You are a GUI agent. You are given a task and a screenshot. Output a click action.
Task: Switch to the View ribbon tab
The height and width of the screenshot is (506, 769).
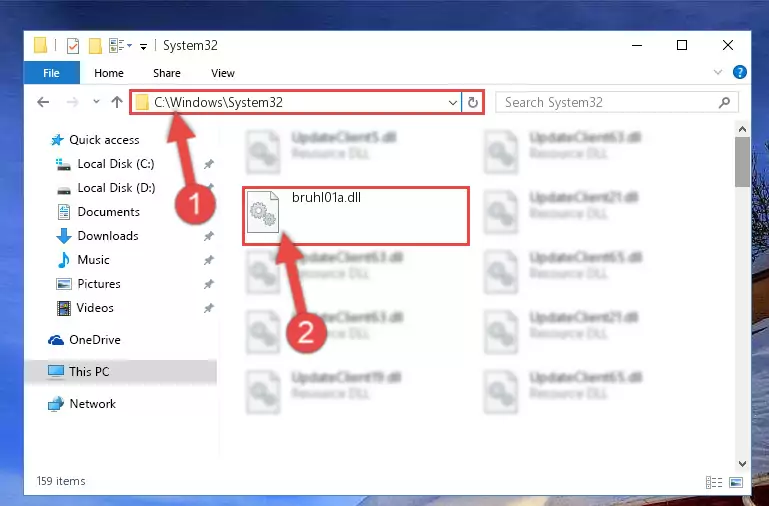click(223, 73)
